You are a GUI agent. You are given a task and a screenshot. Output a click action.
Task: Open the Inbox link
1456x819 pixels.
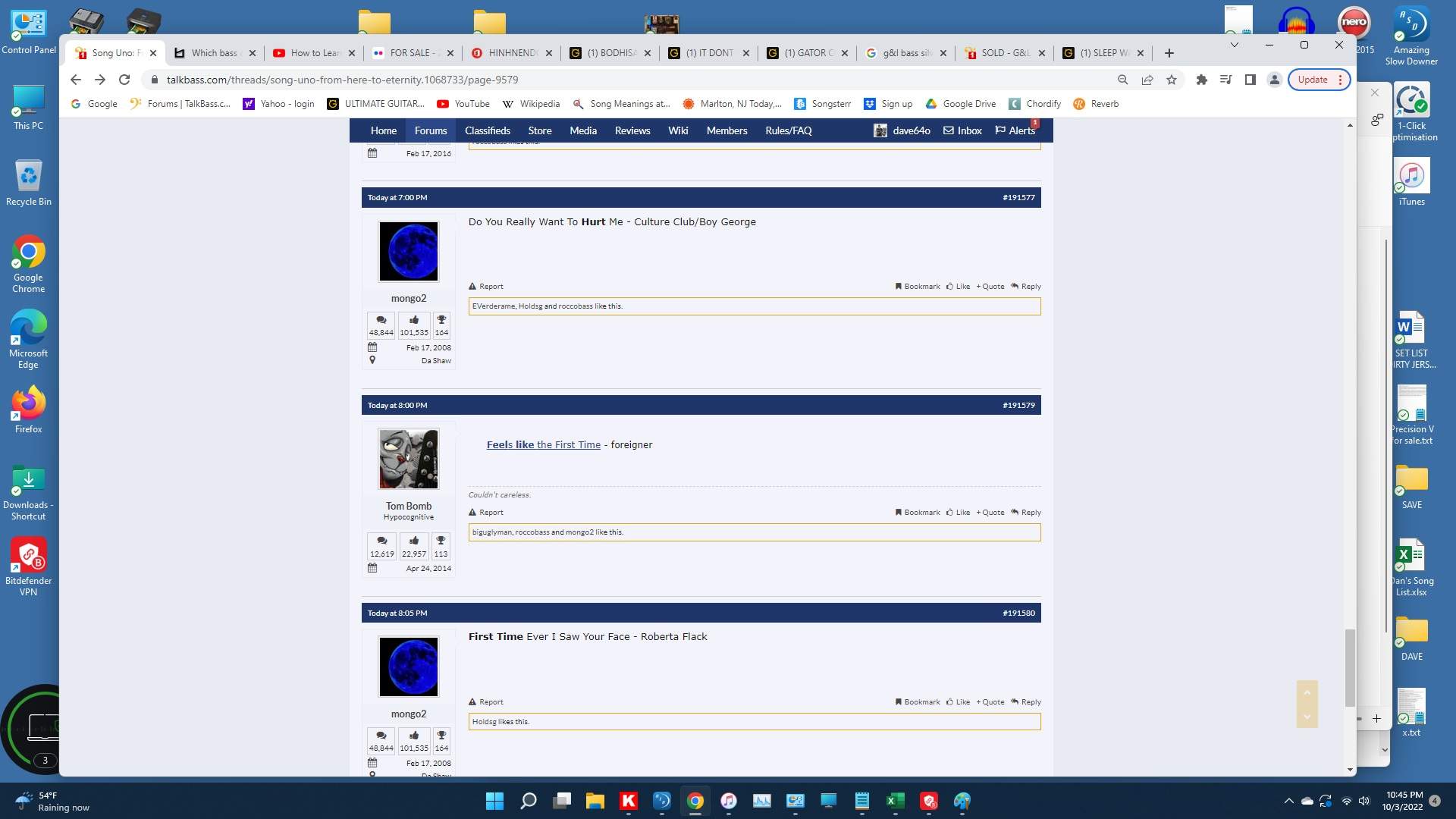click(x=962, y=130)
